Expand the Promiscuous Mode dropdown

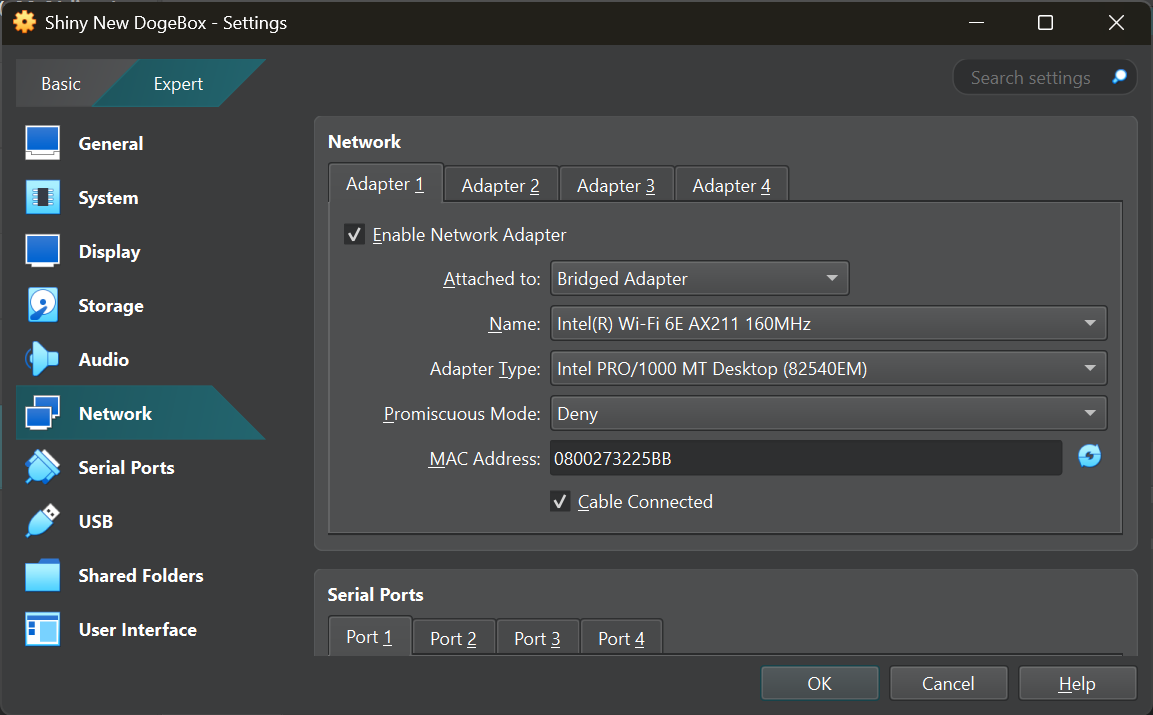(x=828, y=413)
